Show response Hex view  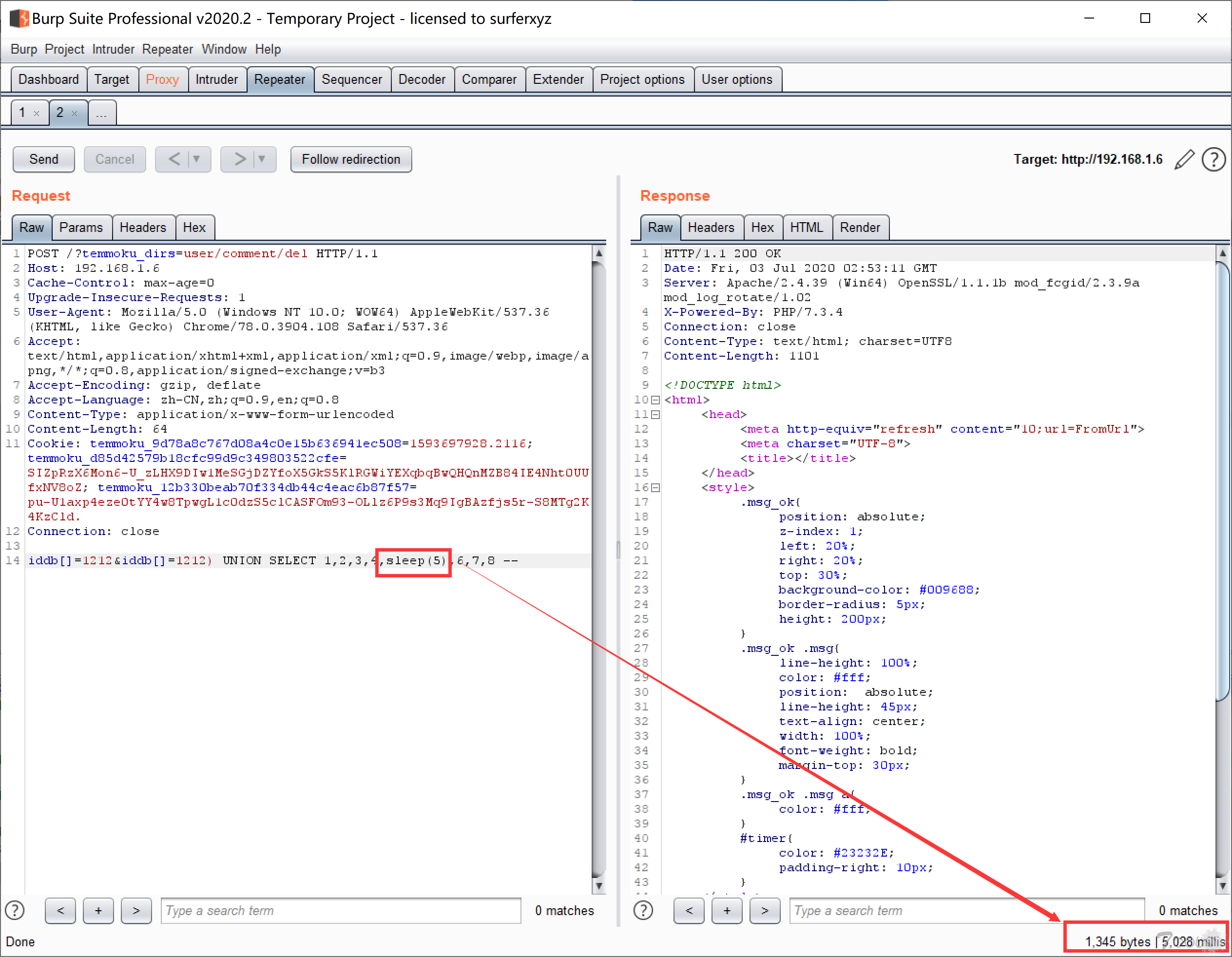pyautogui.click(x=763, y=228)
